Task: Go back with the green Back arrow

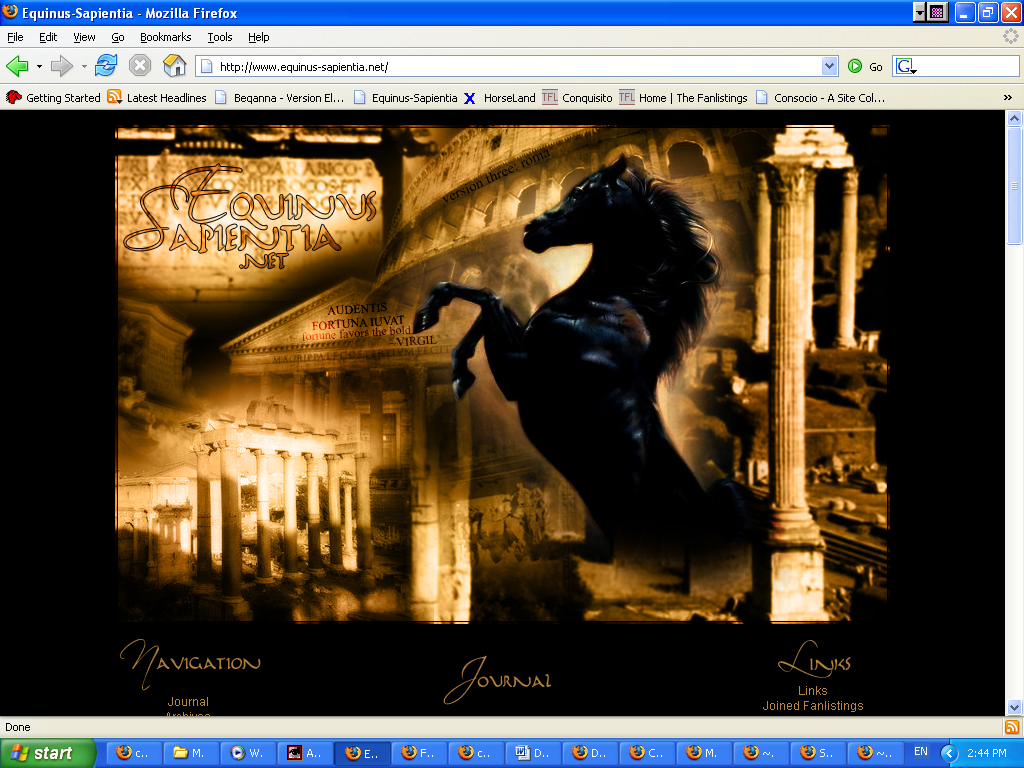Action: (x=18, y=66)
